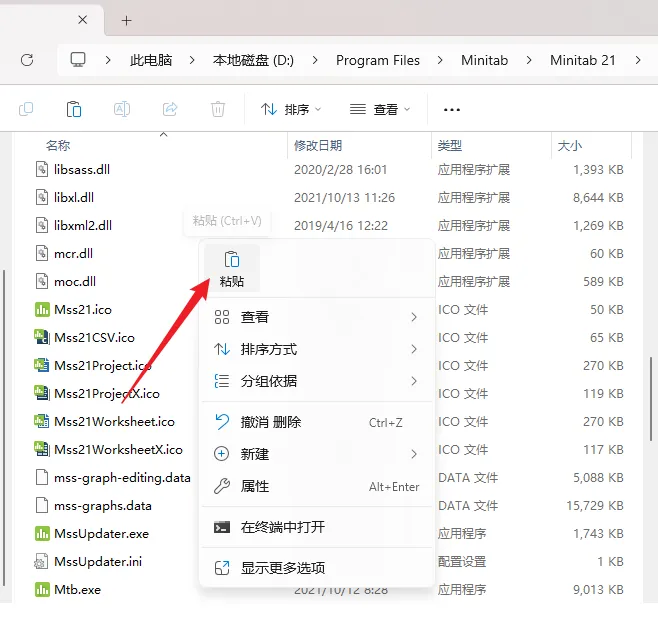Open the three-dot more options menu
658x619 pixels.
[x=452, y=110]
